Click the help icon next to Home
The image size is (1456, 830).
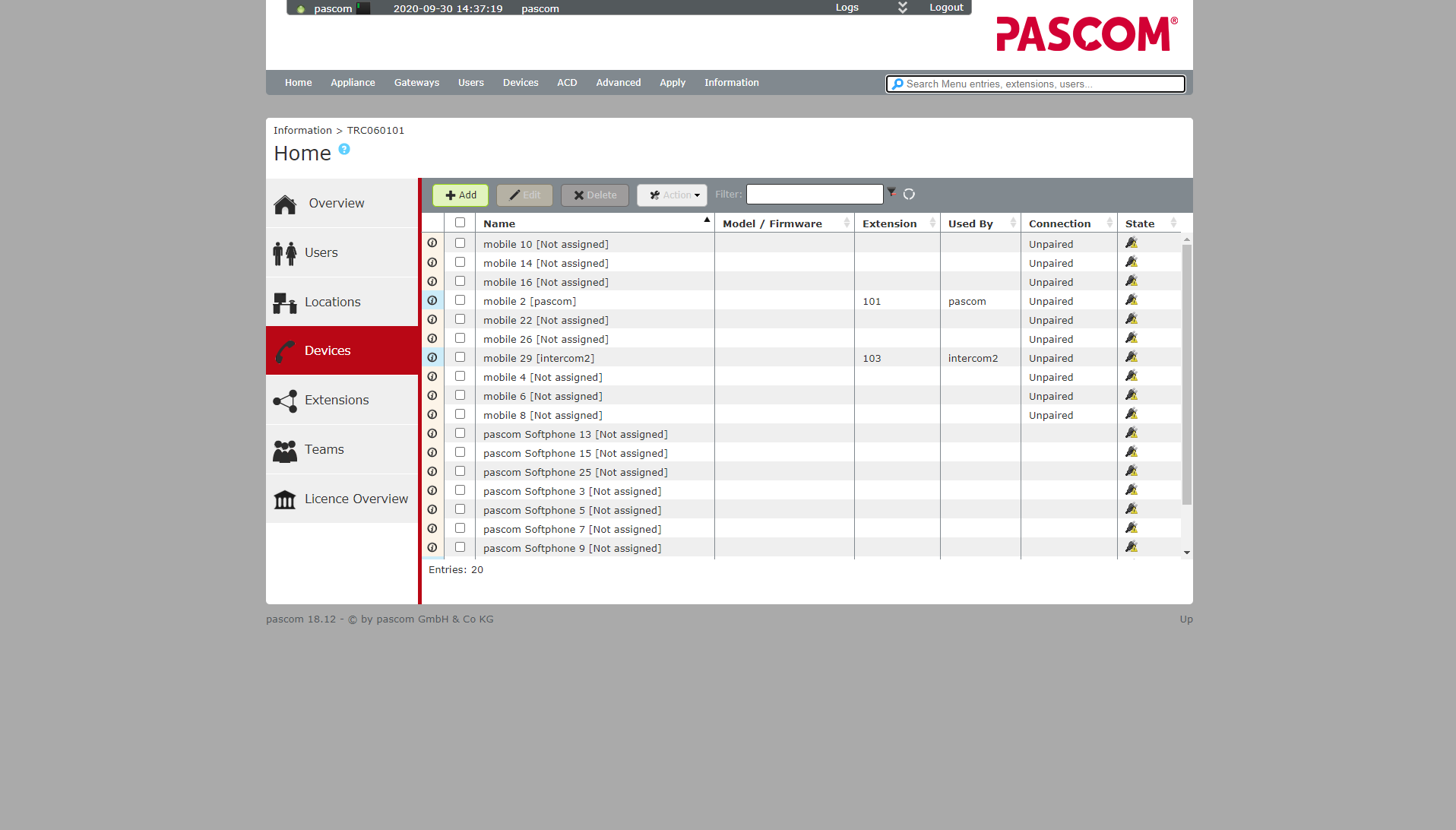344,150
